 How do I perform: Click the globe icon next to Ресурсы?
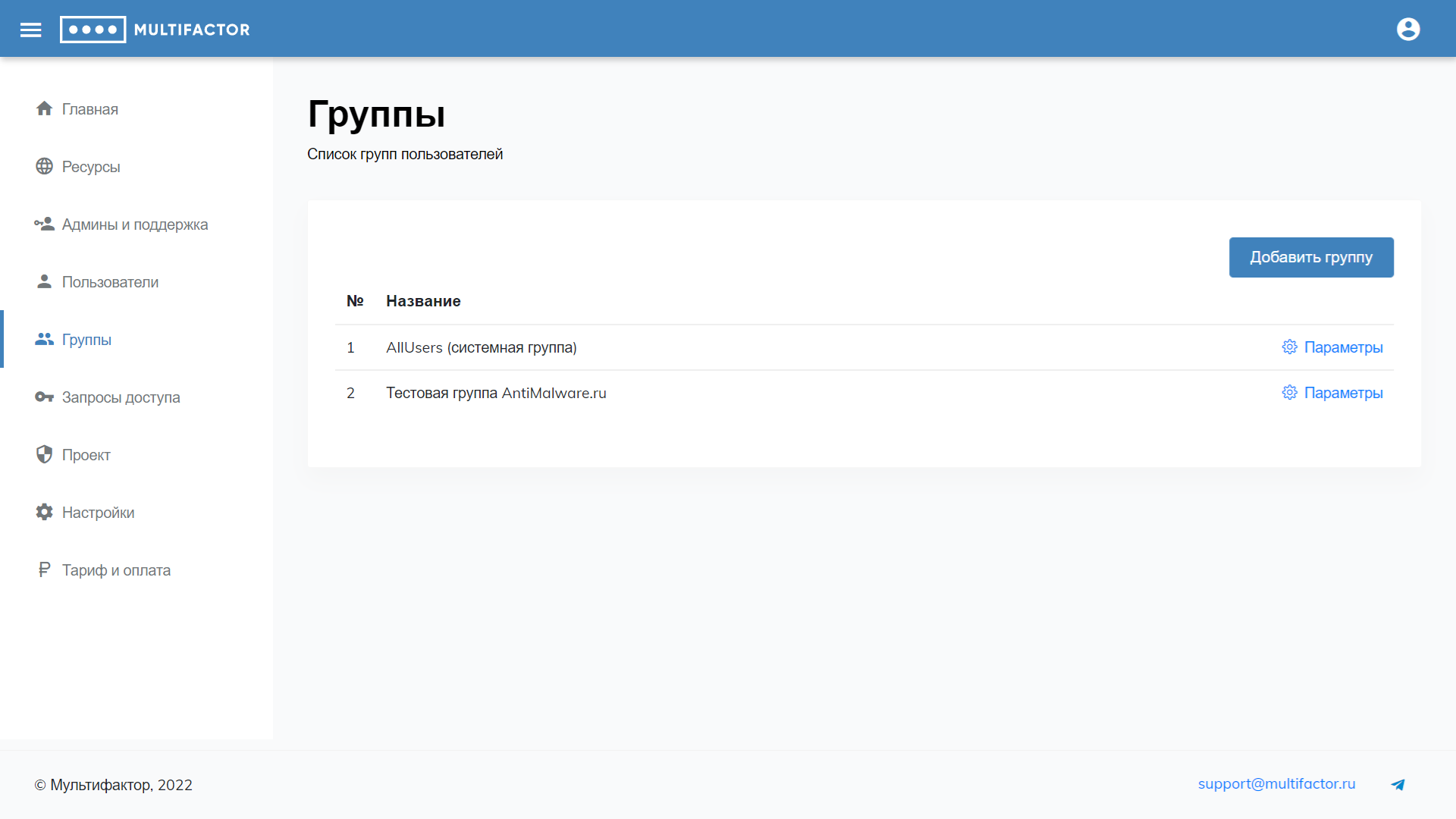tap(44, 166)
